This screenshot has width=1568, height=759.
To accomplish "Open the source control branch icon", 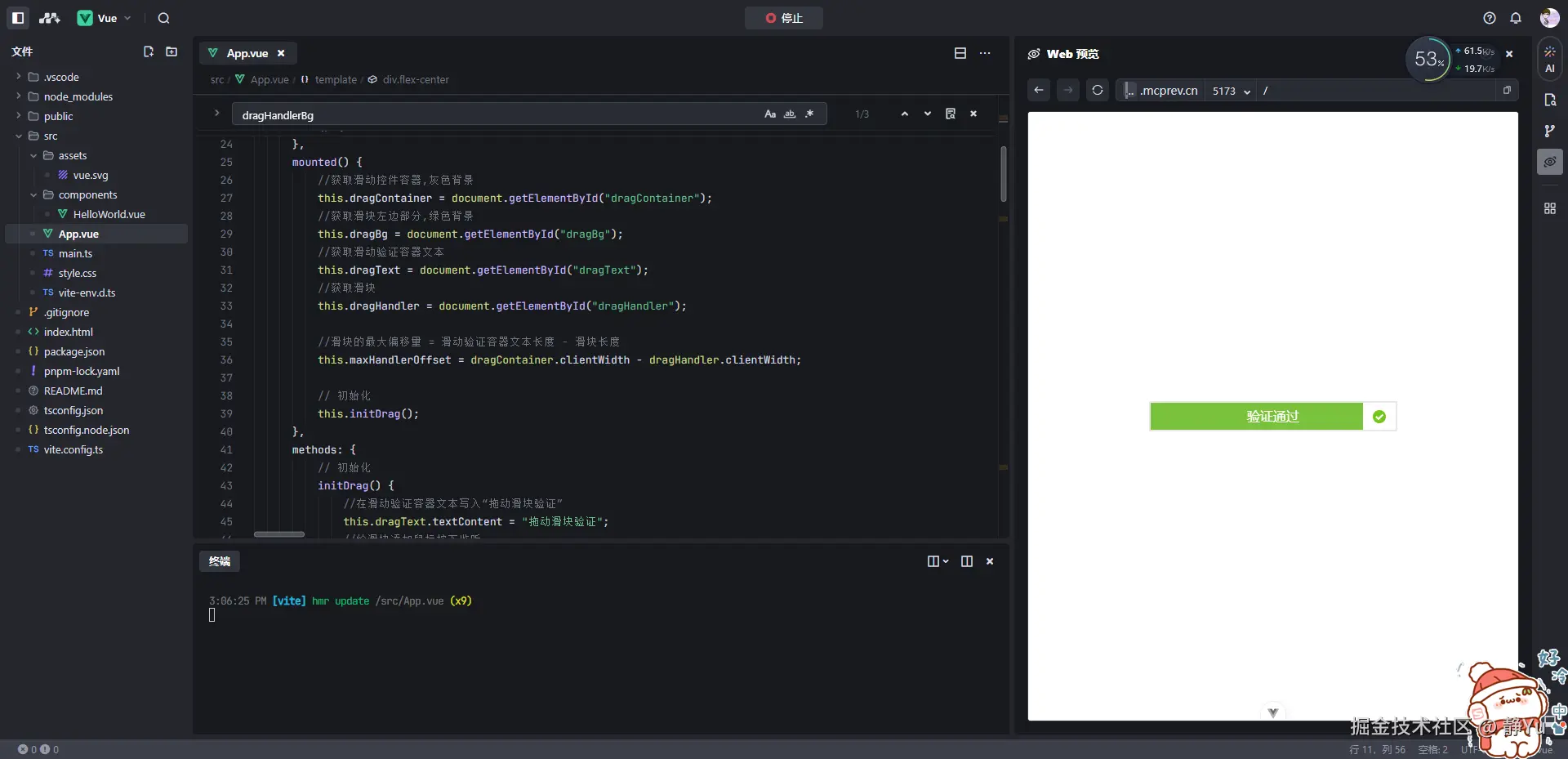I will (x=1550, y=131).
